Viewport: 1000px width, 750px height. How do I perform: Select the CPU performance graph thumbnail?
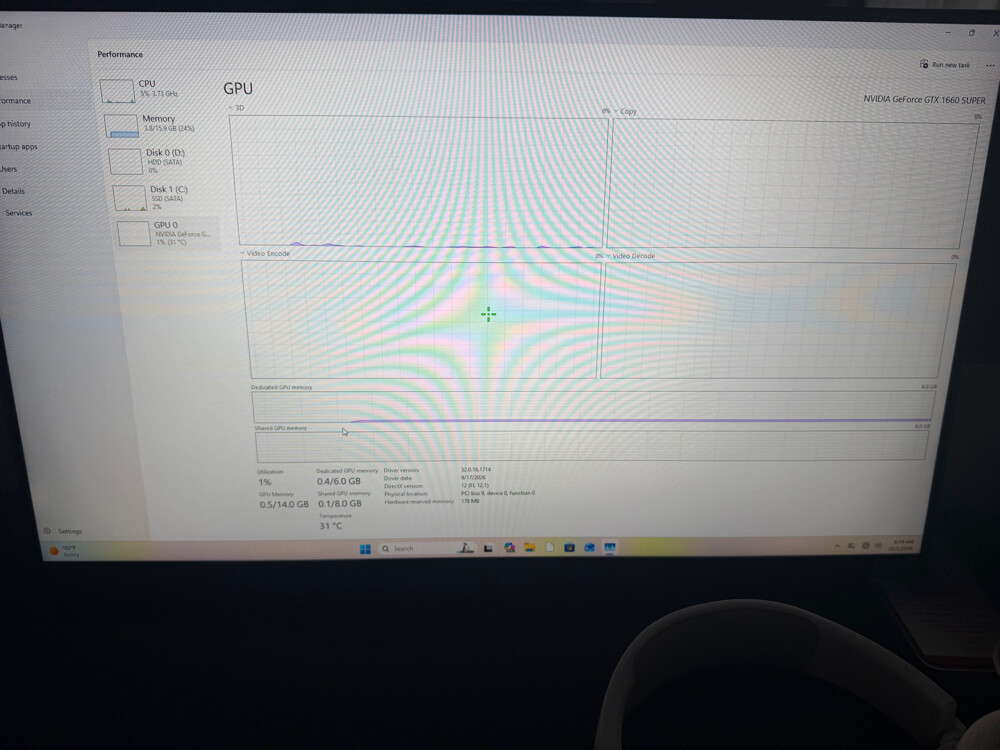[x=117, y=91]
